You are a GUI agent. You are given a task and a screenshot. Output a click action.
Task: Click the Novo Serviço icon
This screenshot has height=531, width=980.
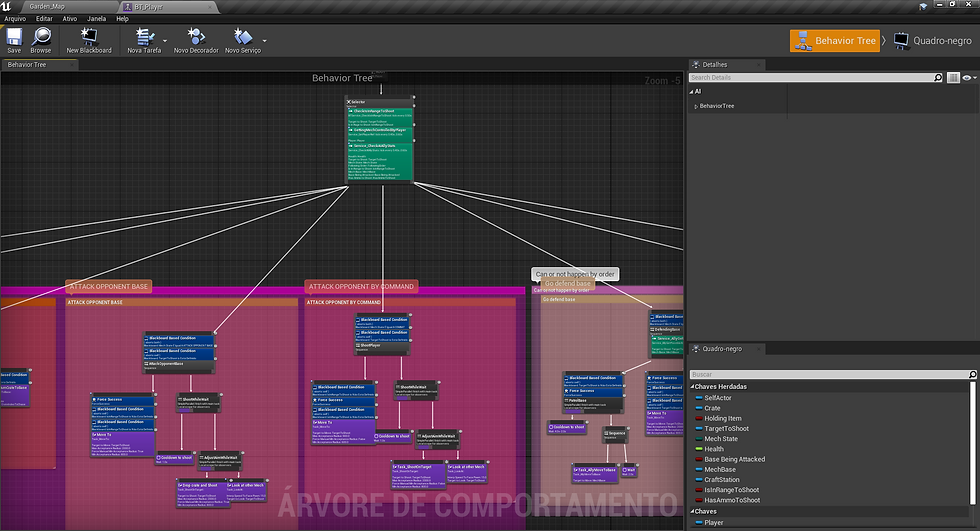[242, 36]
